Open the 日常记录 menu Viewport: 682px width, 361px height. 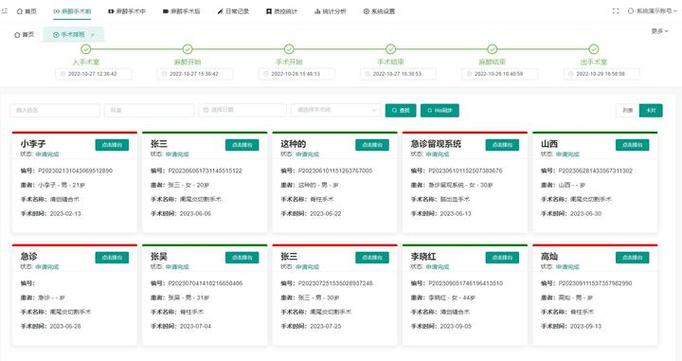[233, 11]
